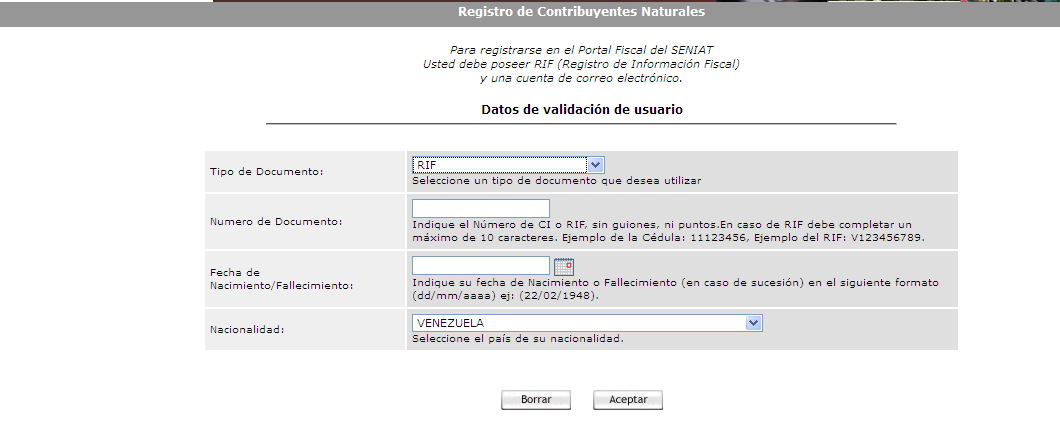Click the 'Tipo de Documento:' label
This screenshot has width=1060, height=438.
(x=267, y=172)
